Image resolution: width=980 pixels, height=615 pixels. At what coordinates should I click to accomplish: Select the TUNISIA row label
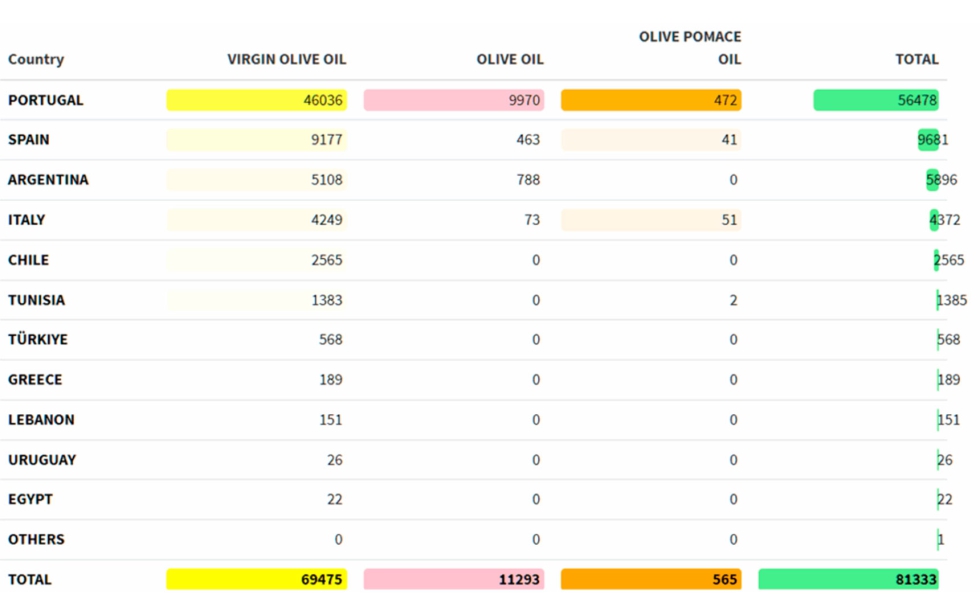[x=36, y=300]
